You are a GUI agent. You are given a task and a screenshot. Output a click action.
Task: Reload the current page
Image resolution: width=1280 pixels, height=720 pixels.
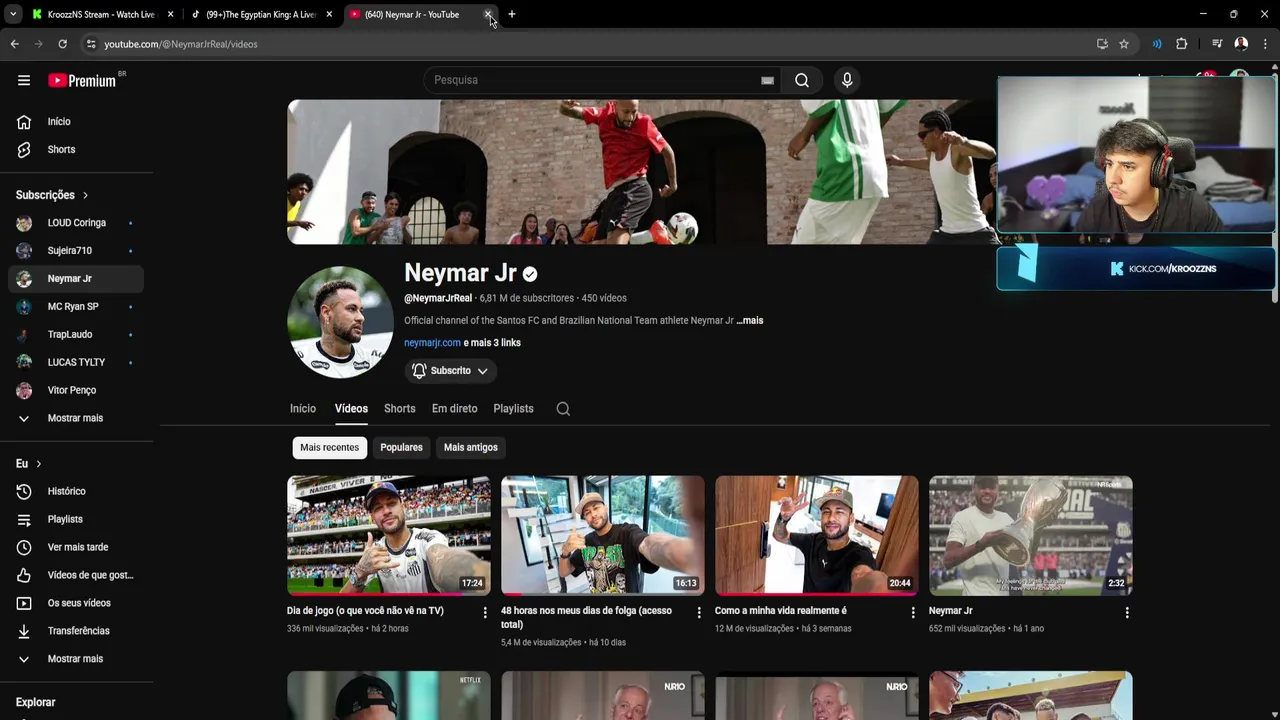[x=62, y=44]
